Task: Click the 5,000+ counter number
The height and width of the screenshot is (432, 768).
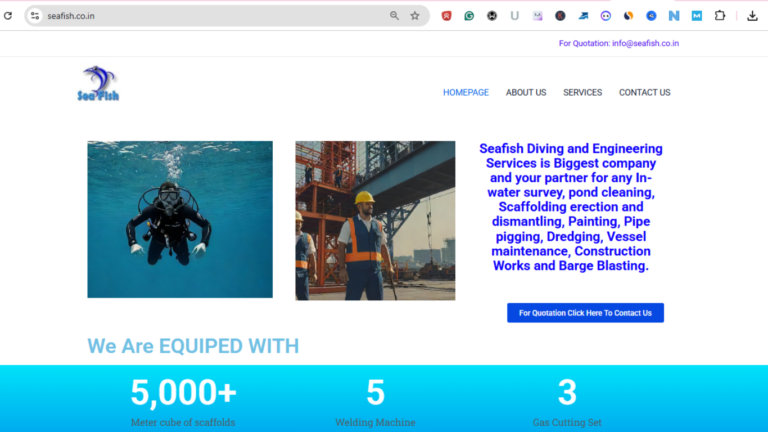Action: (184, 392)
